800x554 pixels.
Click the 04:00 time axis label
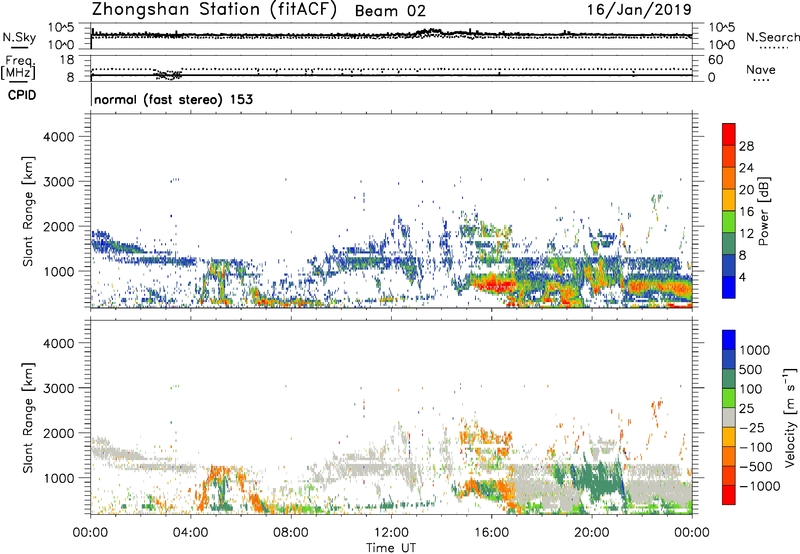(x=191, y=533)
